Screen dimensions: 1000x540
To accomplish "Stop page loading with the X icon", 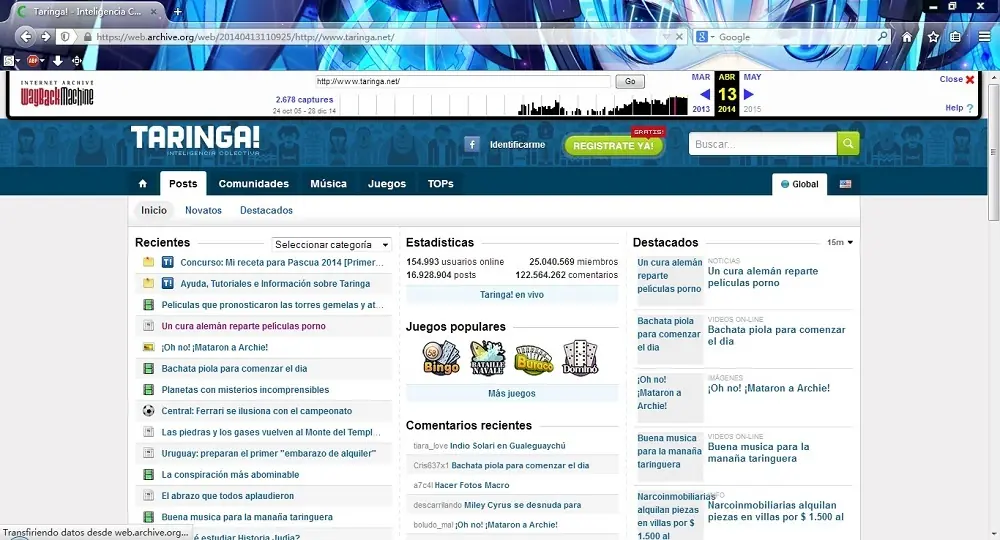I will tap(679, 37).
